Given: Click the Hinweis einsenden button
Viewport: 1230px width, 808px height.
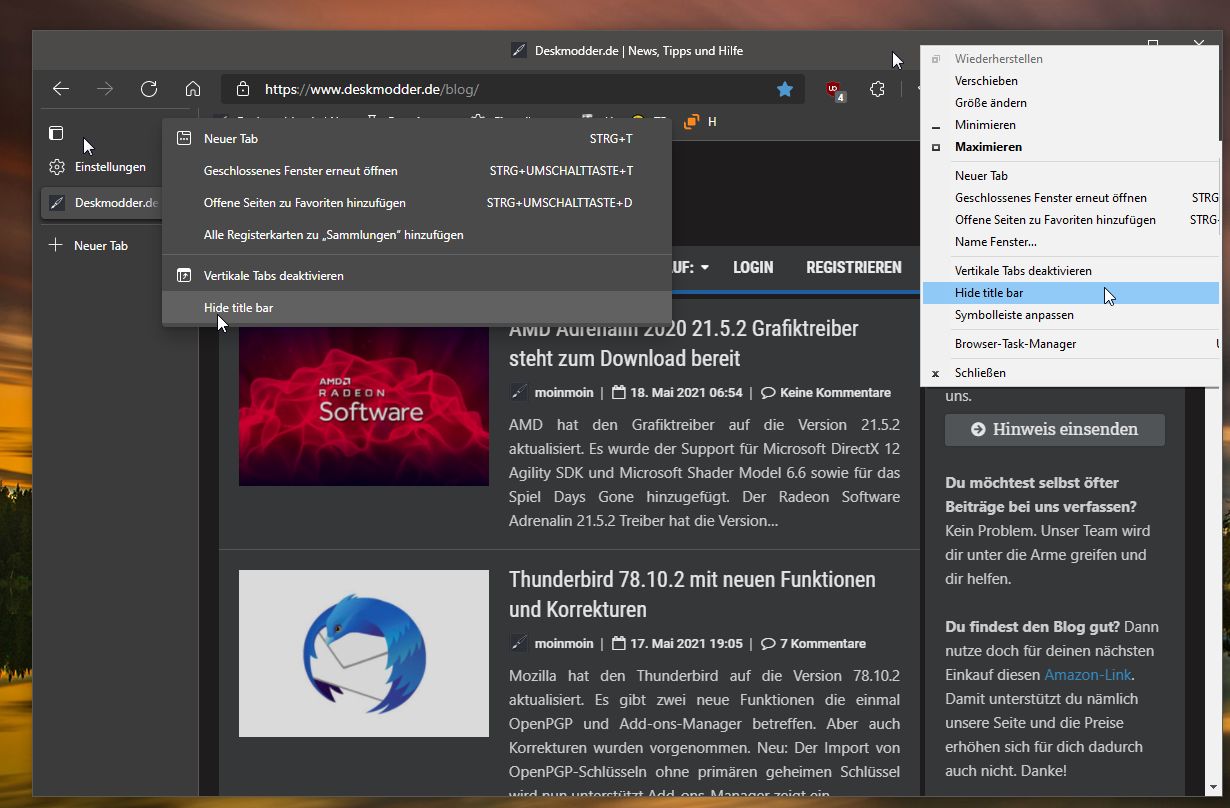Looking at the screenshot, I should pyautogui.click(x=1055, y=430).
